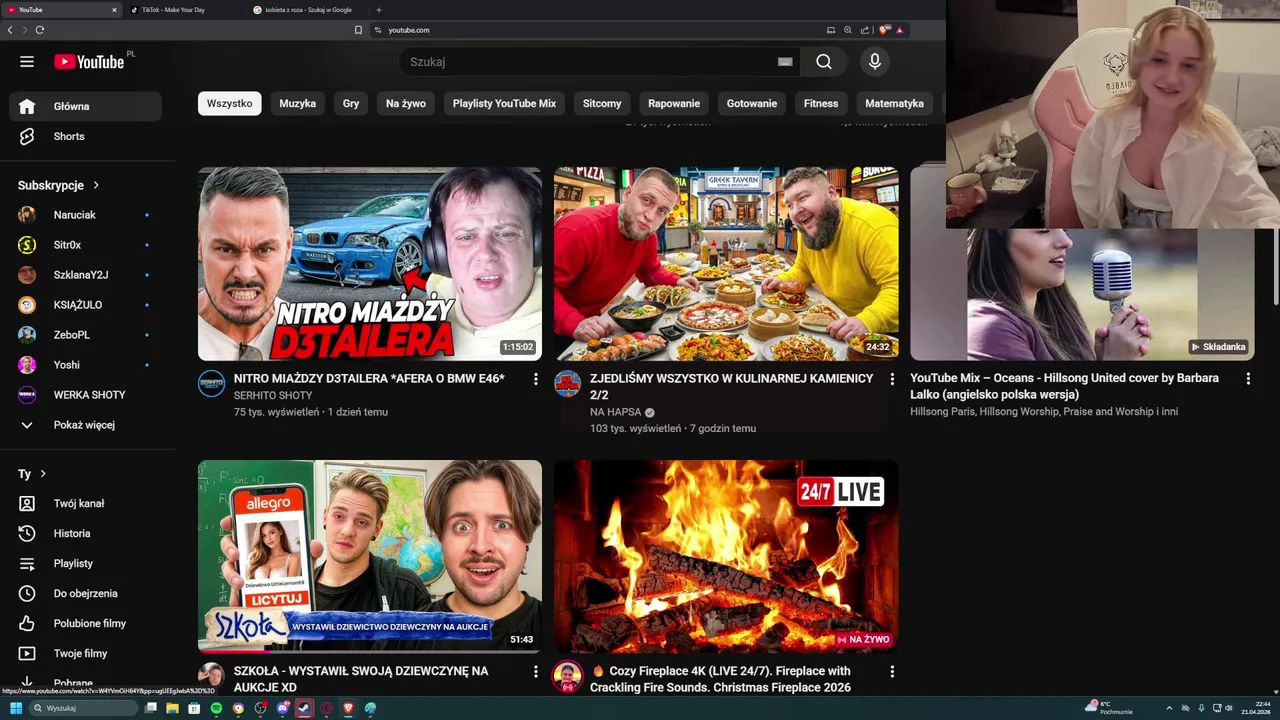This screenshot has width=1280, height=720.
Task: Open a new browser tab with plus button
Action: [x=378, y=10]
